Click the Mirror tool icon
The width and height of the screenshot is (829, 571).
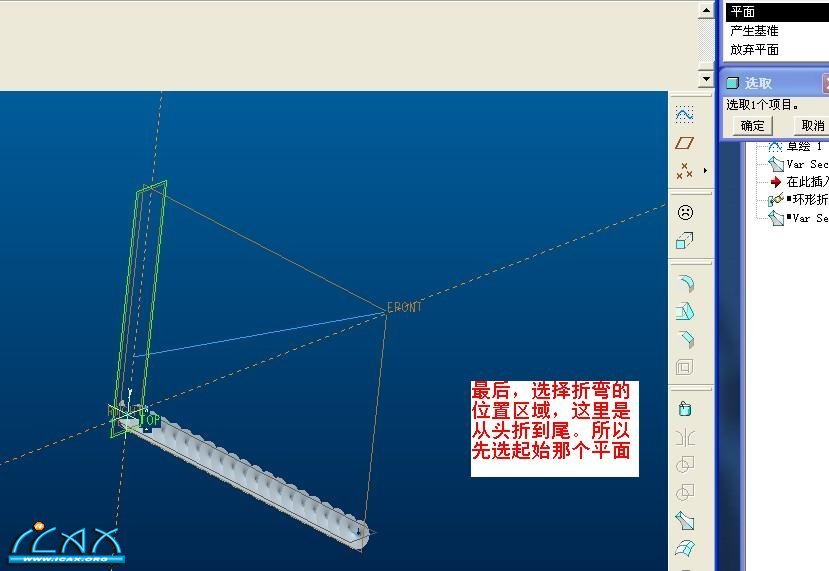pos(685,437)
